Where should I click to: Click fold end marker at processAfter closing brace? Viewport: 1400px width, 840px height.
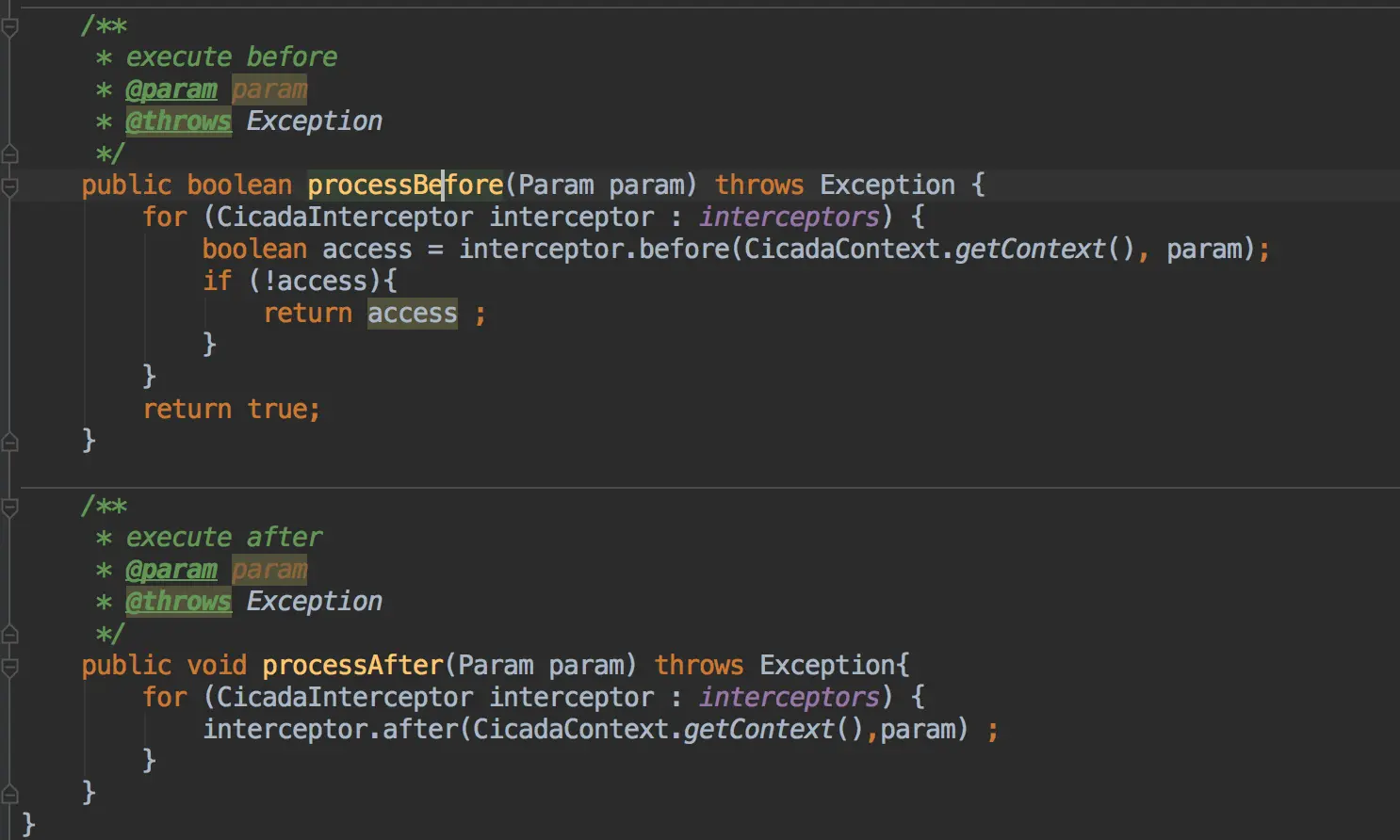(x=9, y=793)
